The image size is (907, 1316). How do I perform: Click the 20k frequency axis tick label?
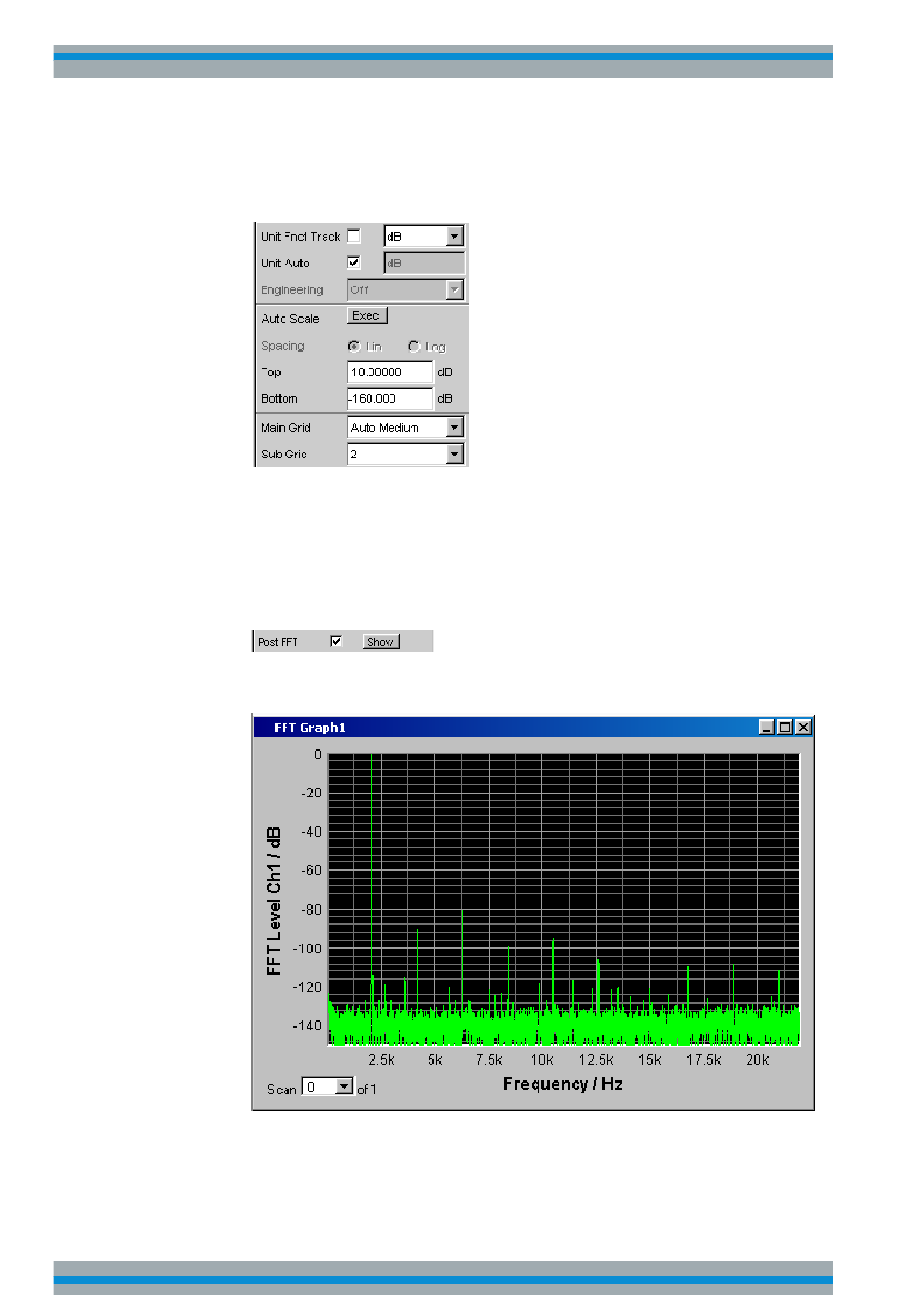(757, 1060)
